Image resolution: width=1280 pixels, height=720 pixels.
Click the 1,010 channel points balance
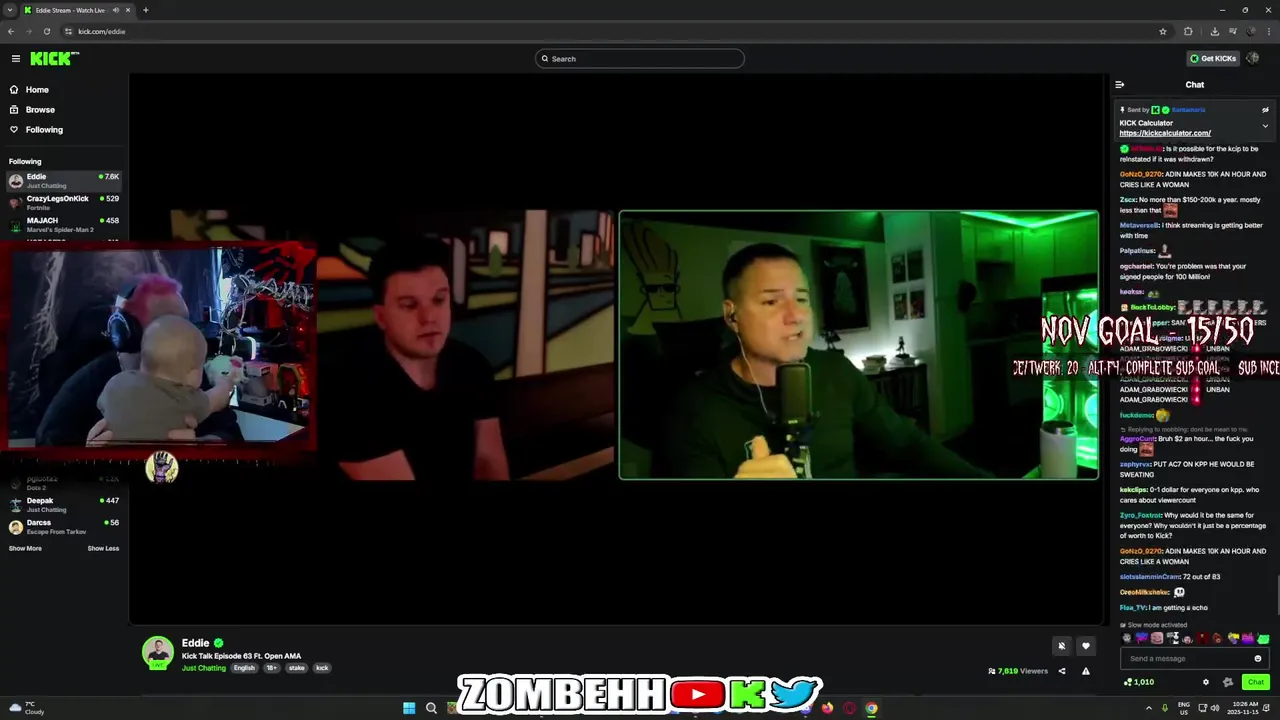1138,682
